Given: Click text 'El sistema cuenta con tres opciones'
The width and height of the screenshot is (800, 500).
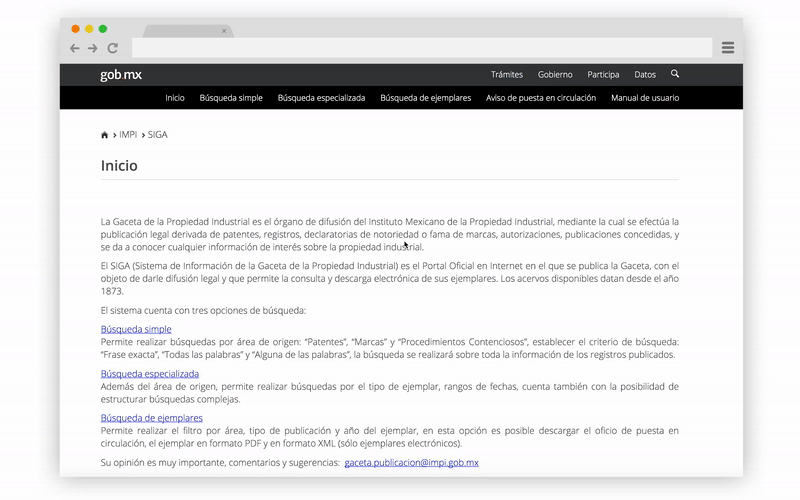Looking at the screenshot, I should point(203,311).
